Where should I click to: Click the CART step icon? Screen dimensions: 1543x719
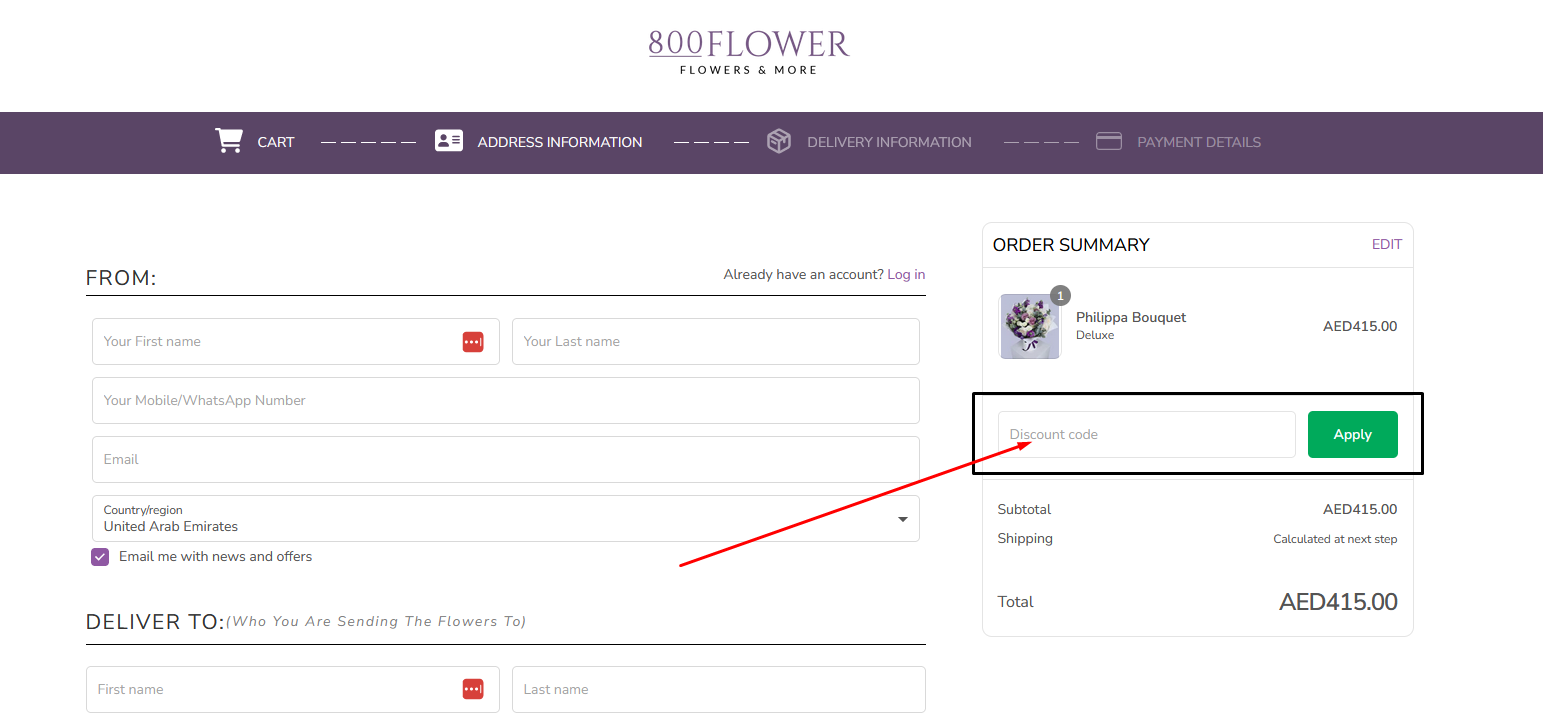228,141
